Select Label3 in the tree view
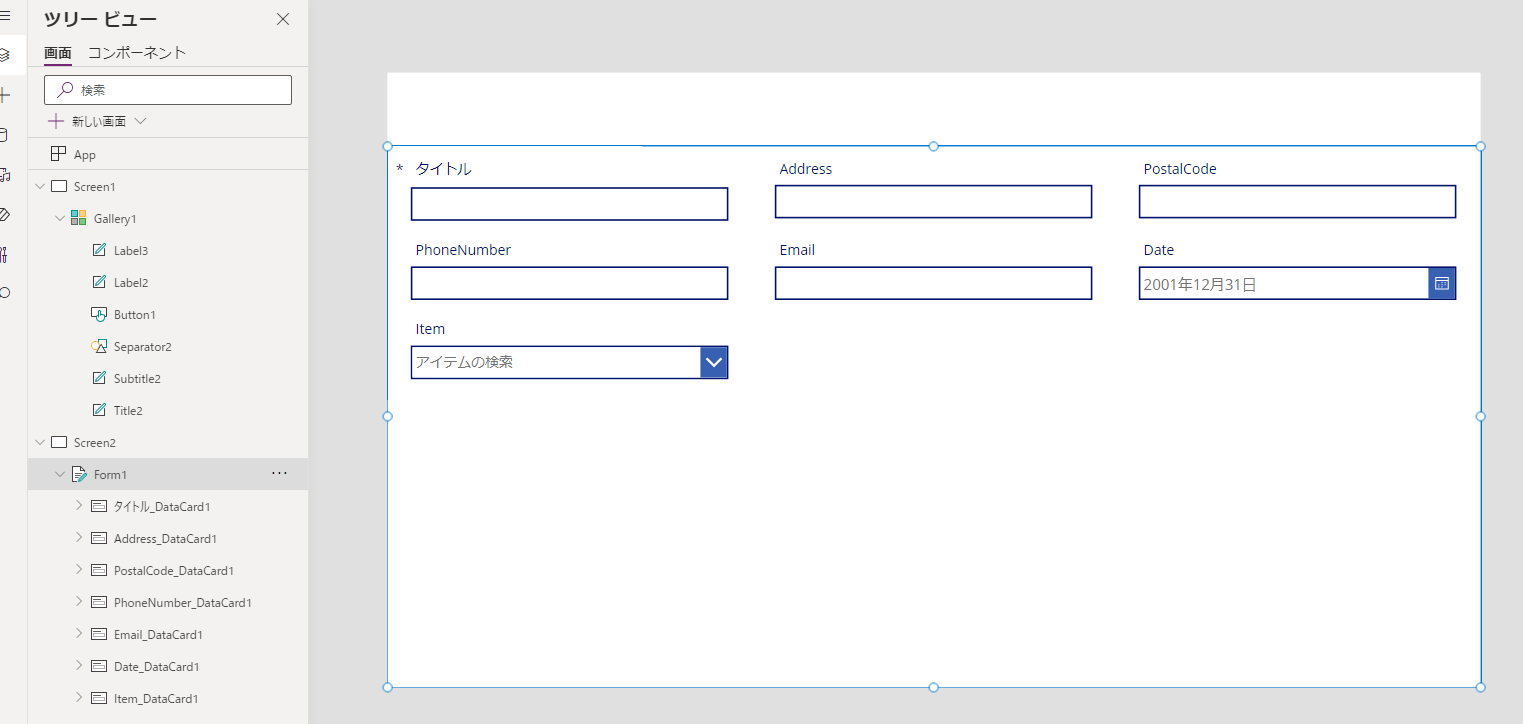Image resolution: width=1523 pixels, height=724 pixels. pos(131,251)
